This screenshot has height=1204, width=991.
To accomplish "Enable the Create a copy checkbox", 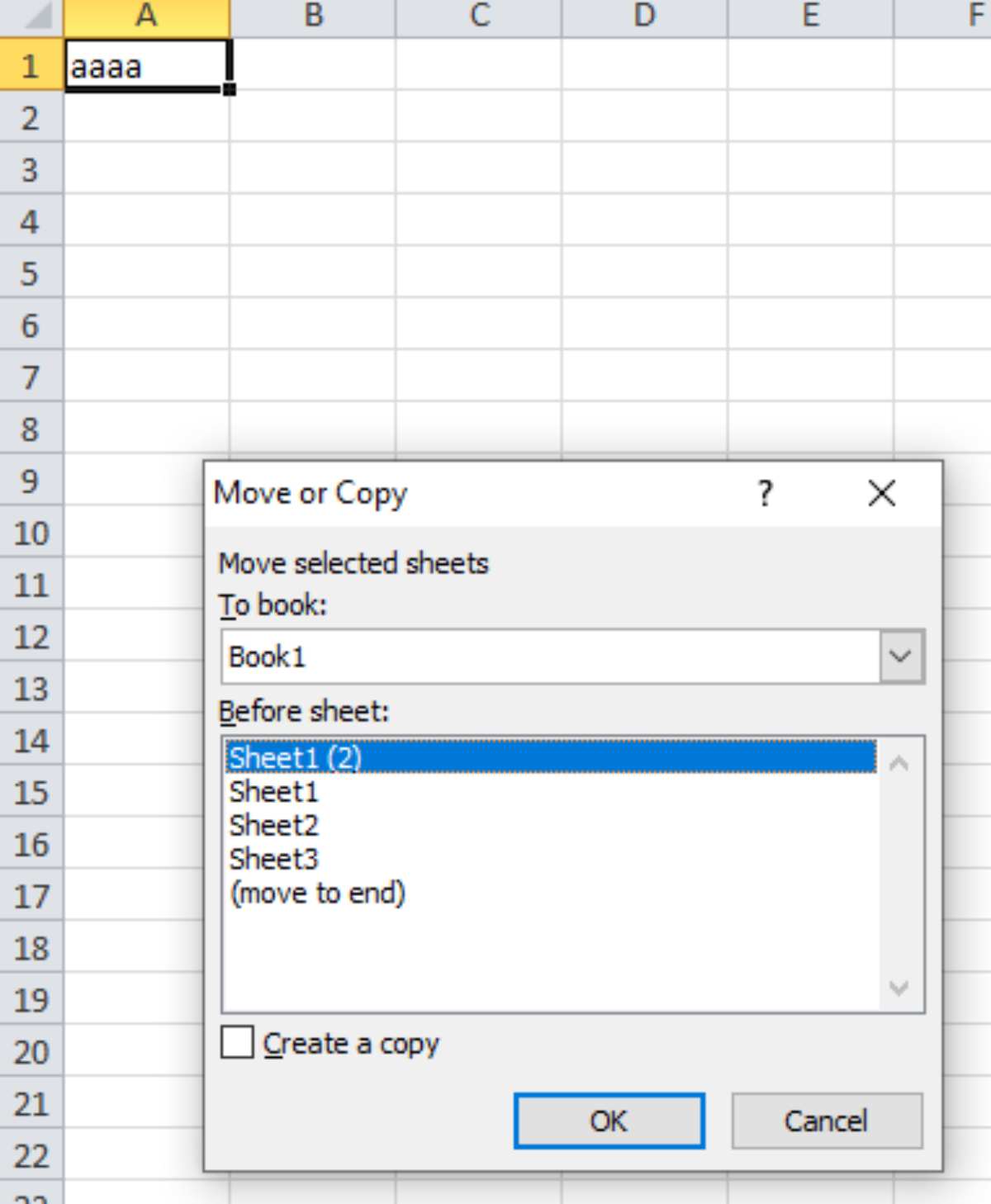I will point(237,1042).
